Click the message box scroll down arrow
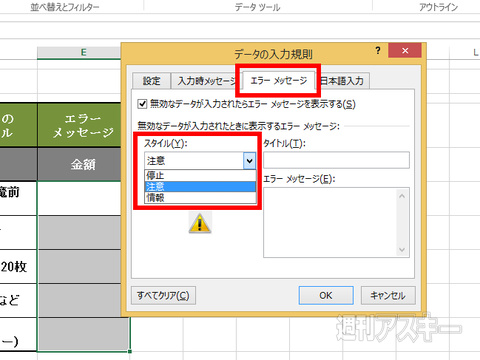Screen dimensions: 480x360 click(x=402, y=249)
